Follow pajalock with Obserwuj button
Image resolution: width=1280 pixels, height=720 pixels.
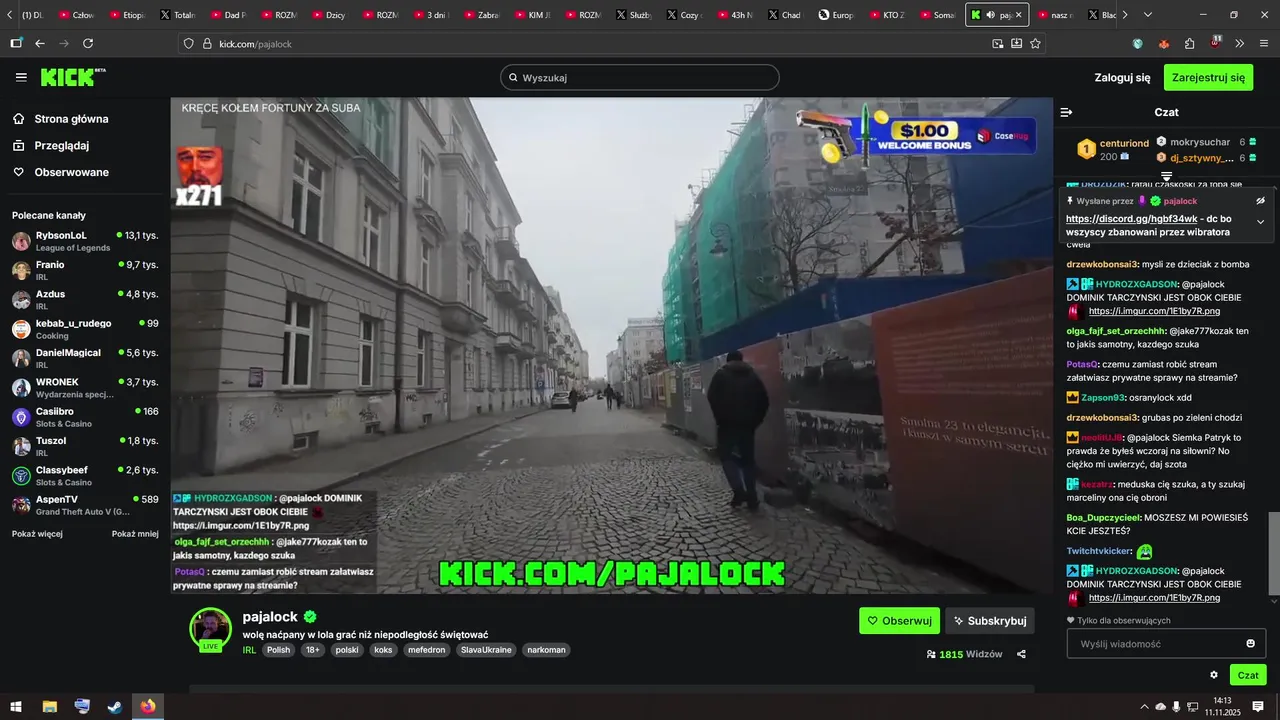click(899, 620)
